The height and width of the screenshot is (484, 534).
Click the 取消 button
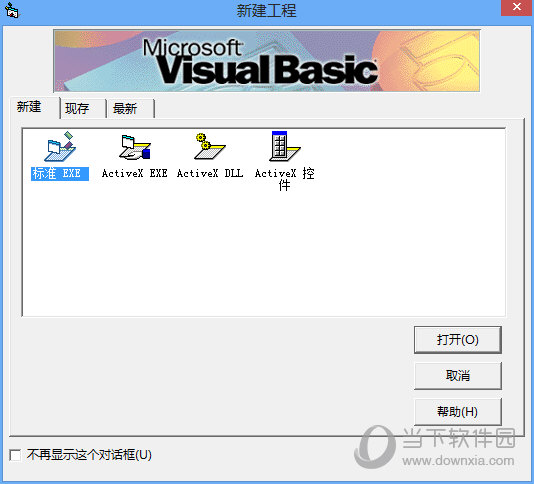coord(458,376)
